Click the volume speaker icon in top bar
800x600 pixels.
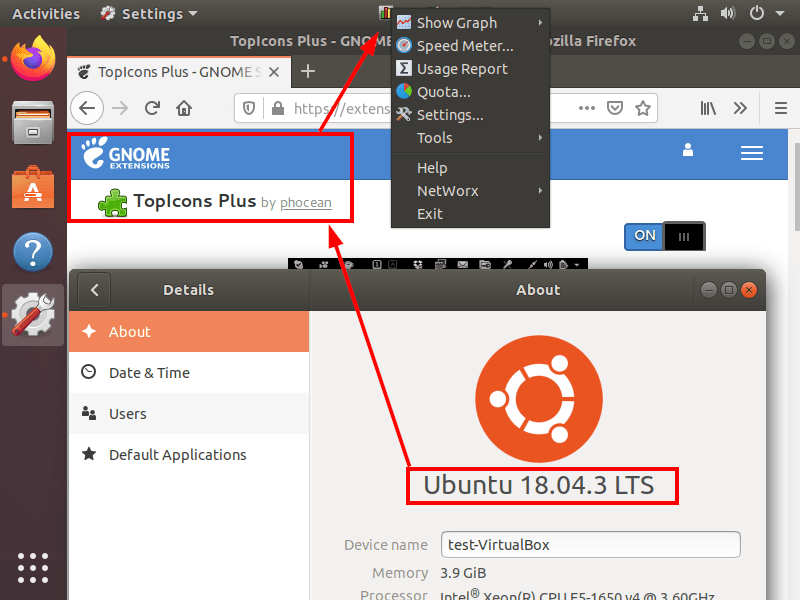point(728,13)
